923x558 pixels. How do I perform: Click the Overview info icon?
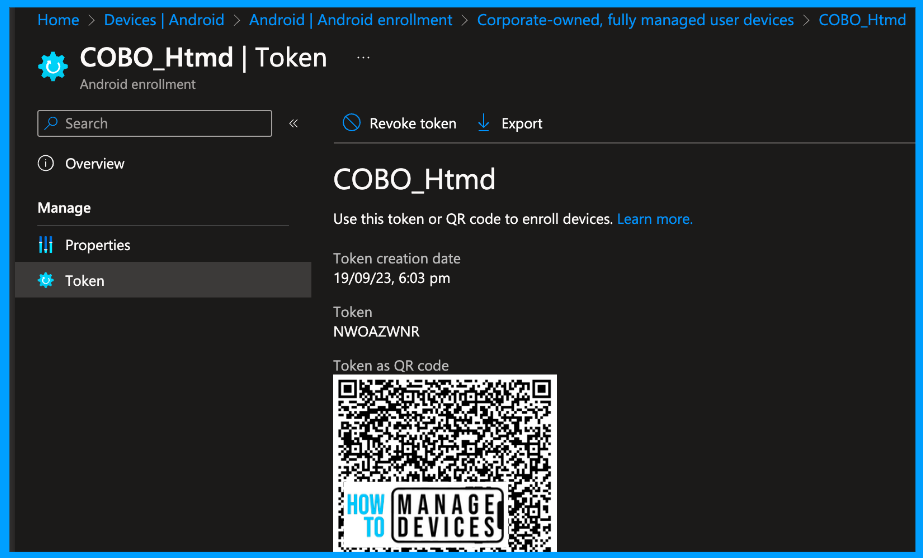[46, 163]
